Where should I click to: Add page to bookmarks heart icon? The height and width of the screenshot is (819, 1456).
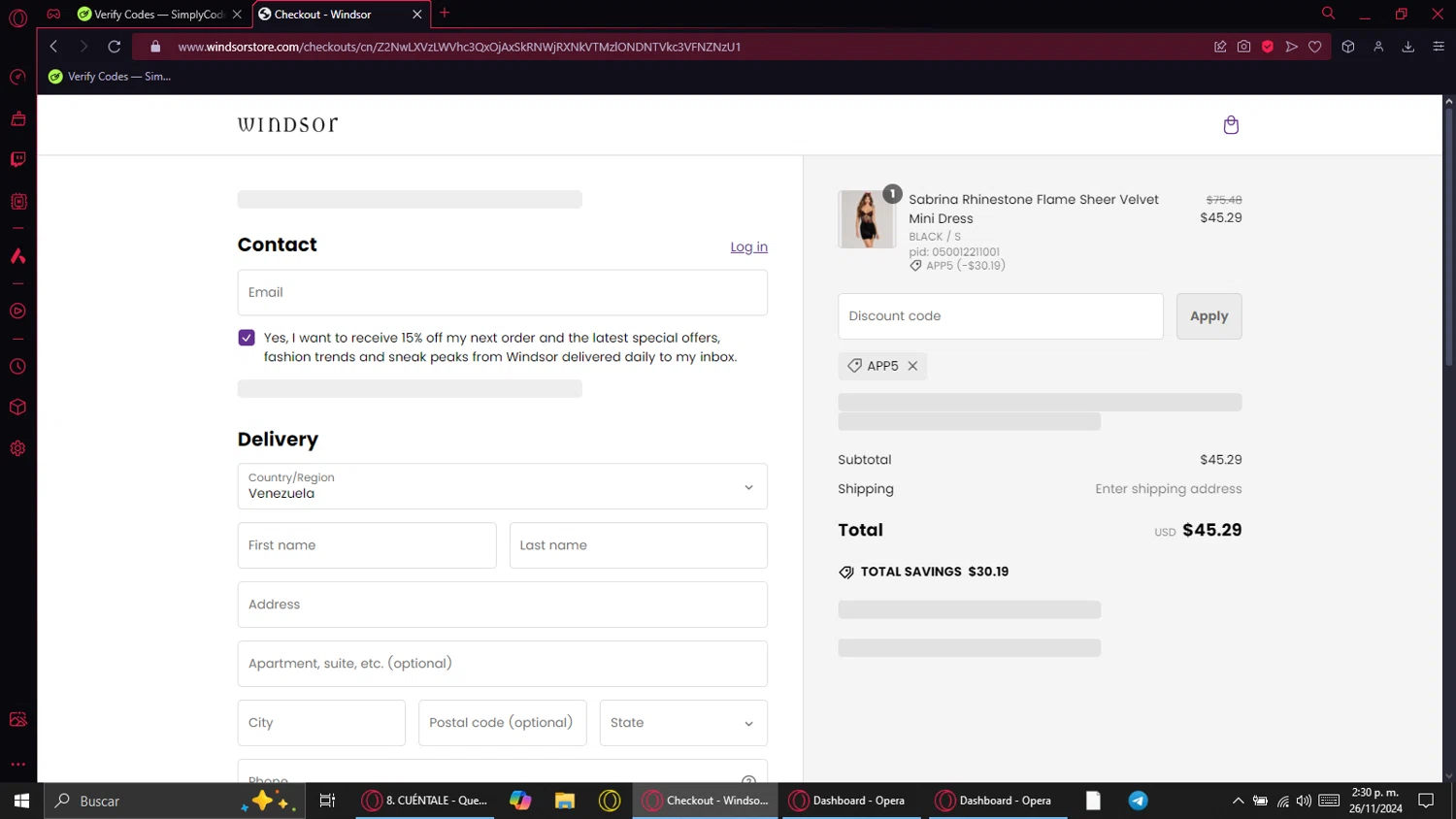[x=1315, y=47]
